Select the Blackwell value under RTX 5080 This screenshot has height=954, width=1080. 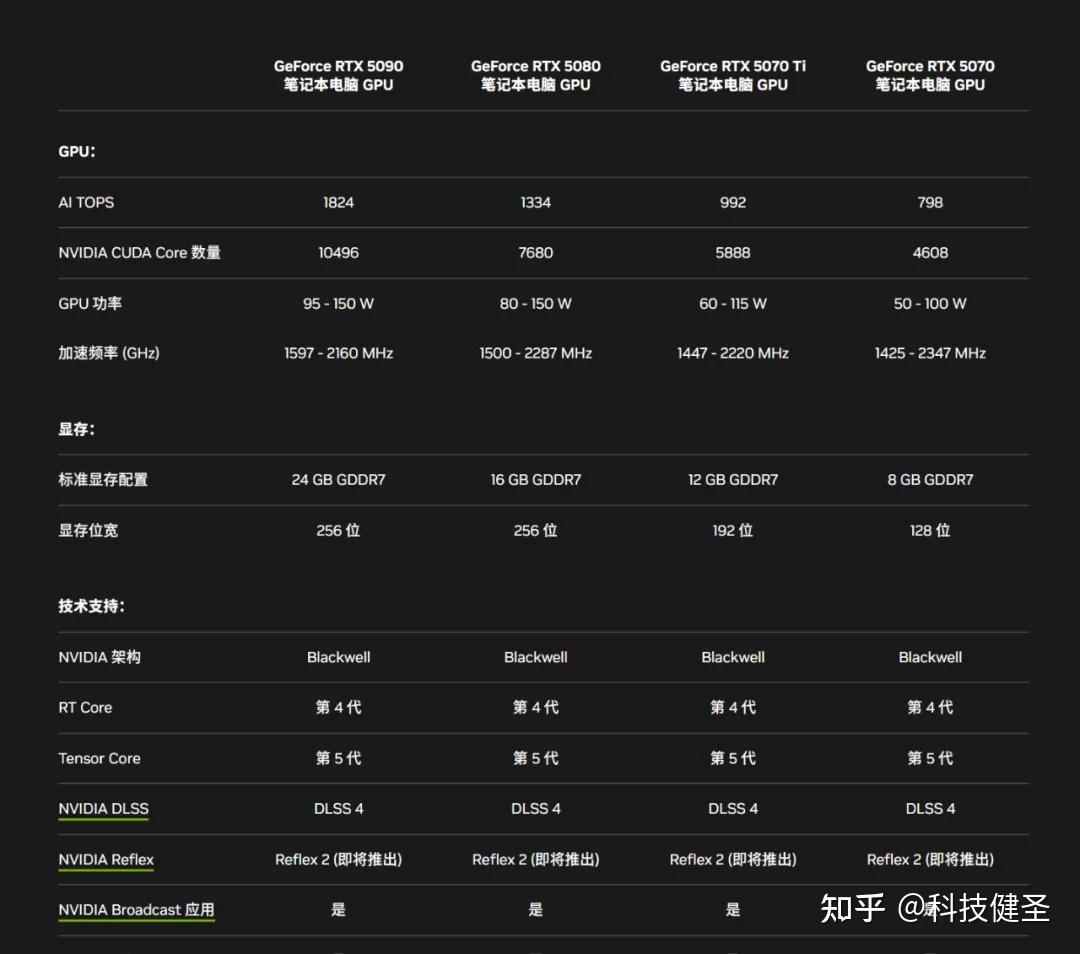536,657
